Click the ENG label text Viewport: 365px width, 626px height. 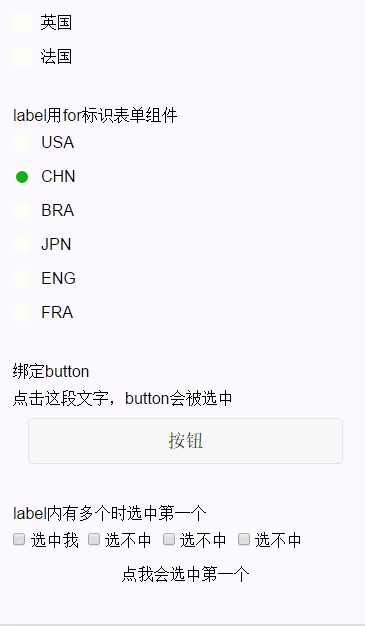click(x=58, y=278)
